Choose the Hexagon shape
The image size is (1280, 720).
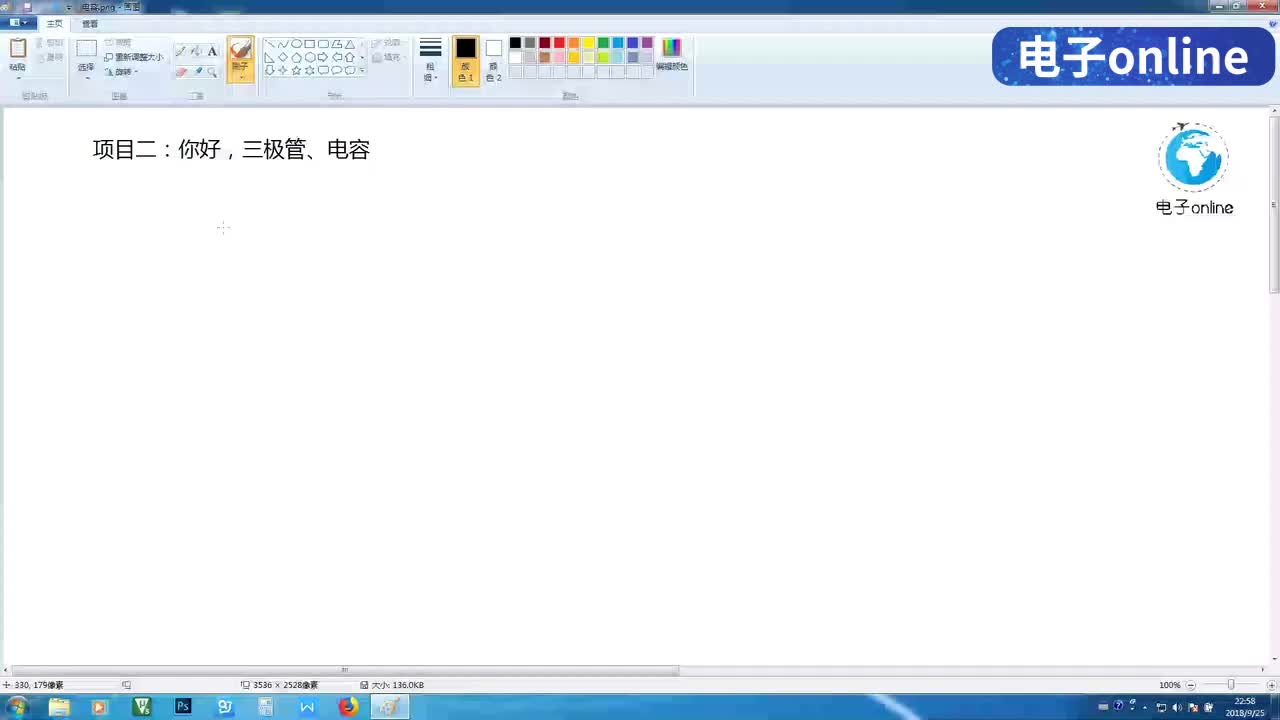pos(310,57)
